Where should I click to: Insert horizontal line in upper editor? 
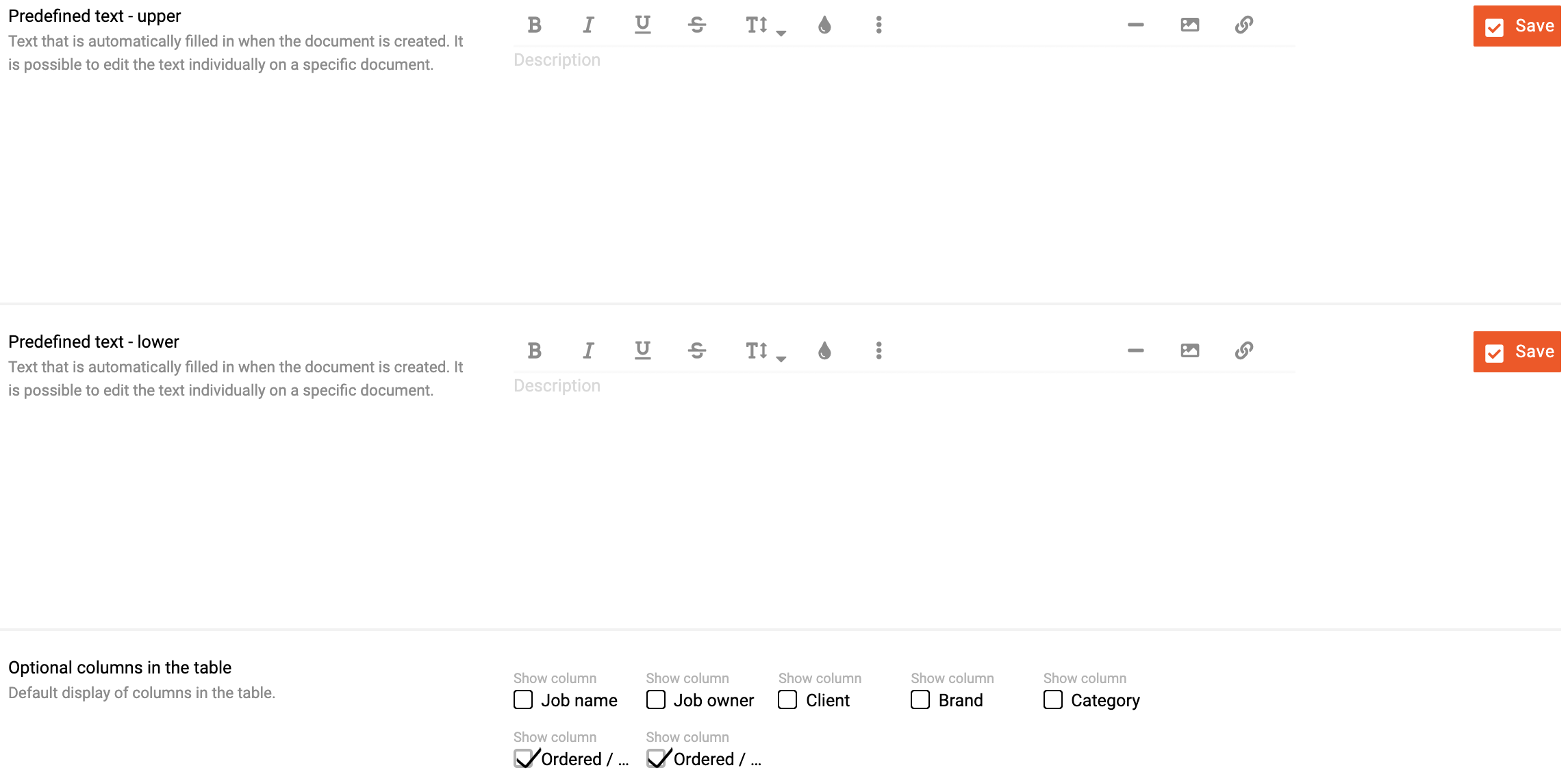click(1135, 25)
